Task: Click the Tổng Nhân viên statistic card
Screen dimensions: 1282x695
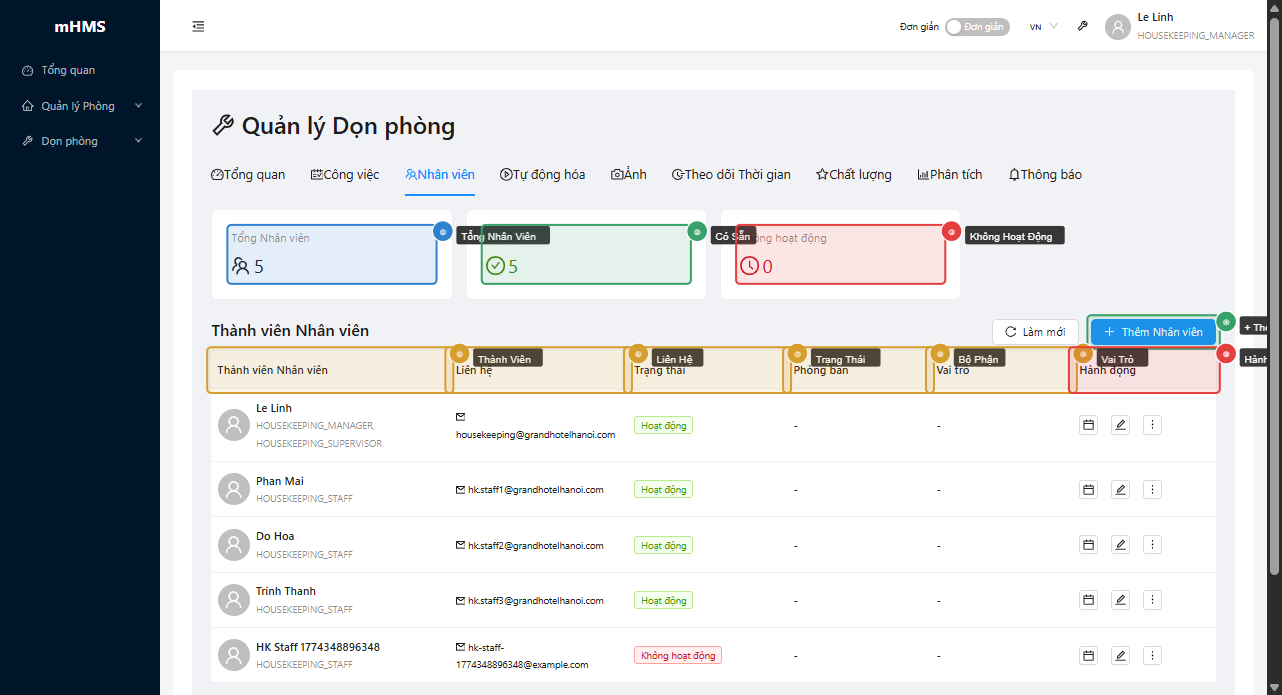Action: click(x=331, y=255)
